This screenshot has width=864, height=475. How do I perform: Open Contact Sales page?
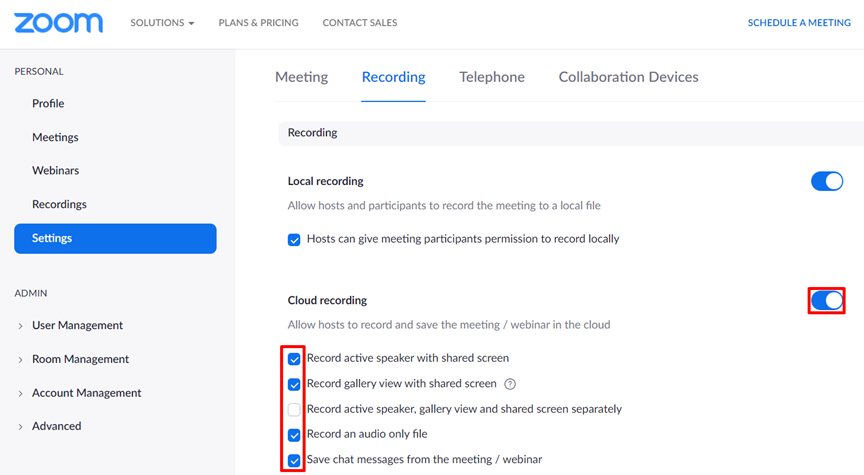(360, 23)
